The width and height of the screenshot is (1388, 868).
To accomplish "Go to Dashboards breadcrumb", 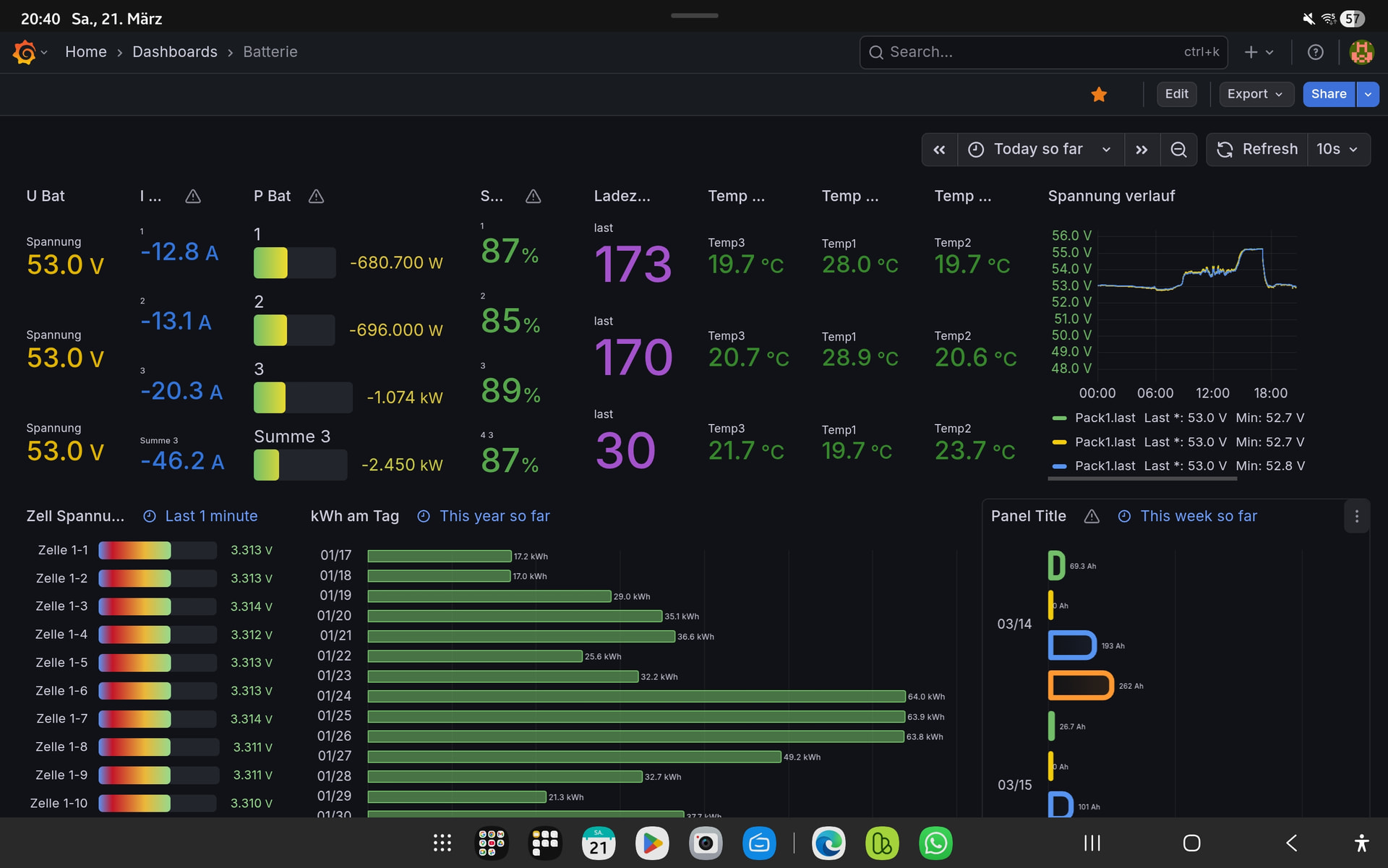I will (174, 52).
